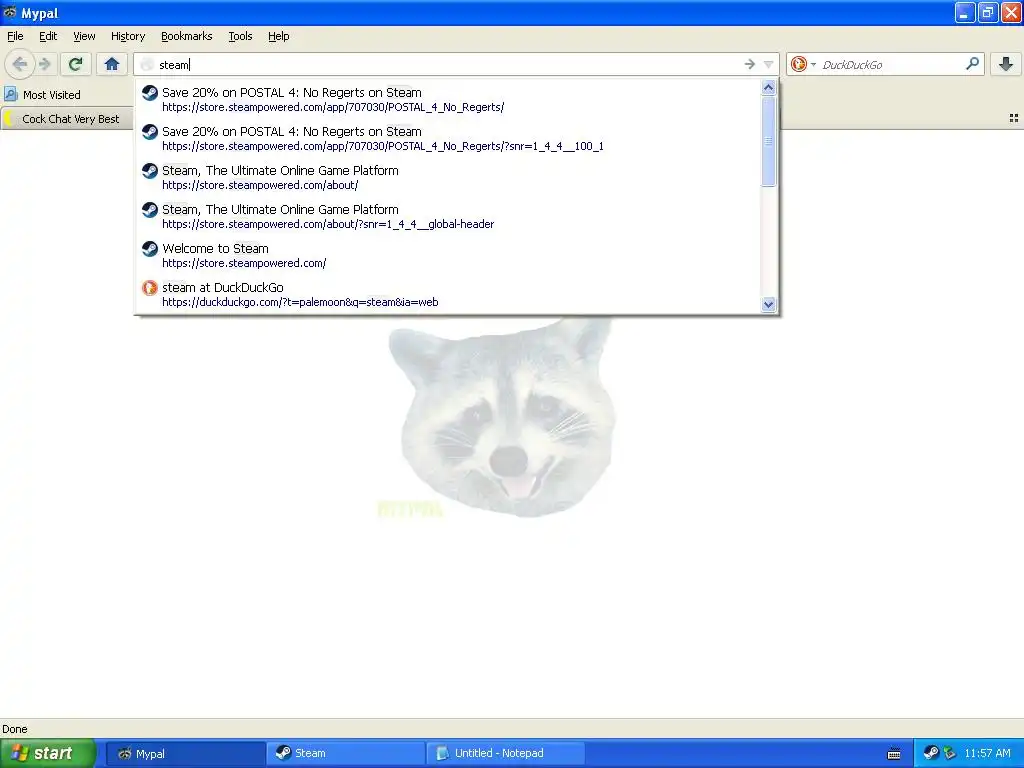Click the Go arrow in the address bar
Screen dimensions: 1024x768
(749, 64)
